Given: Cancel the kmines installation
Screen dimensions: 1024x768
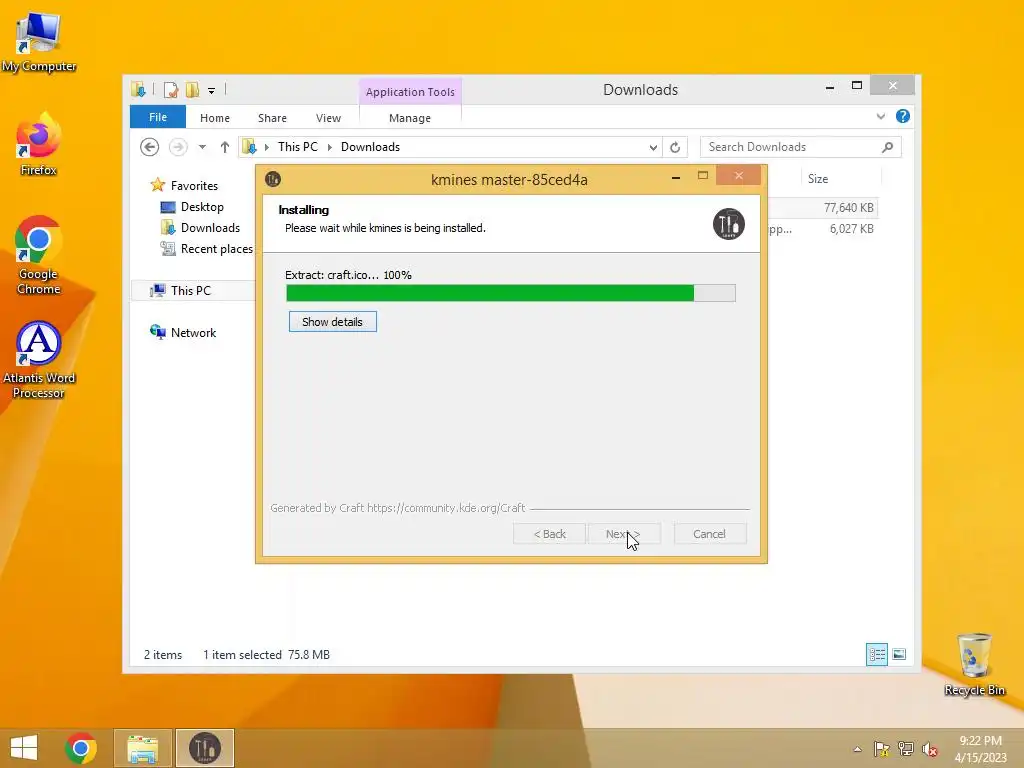Looking at the screenshot, I should coord(709,534).
